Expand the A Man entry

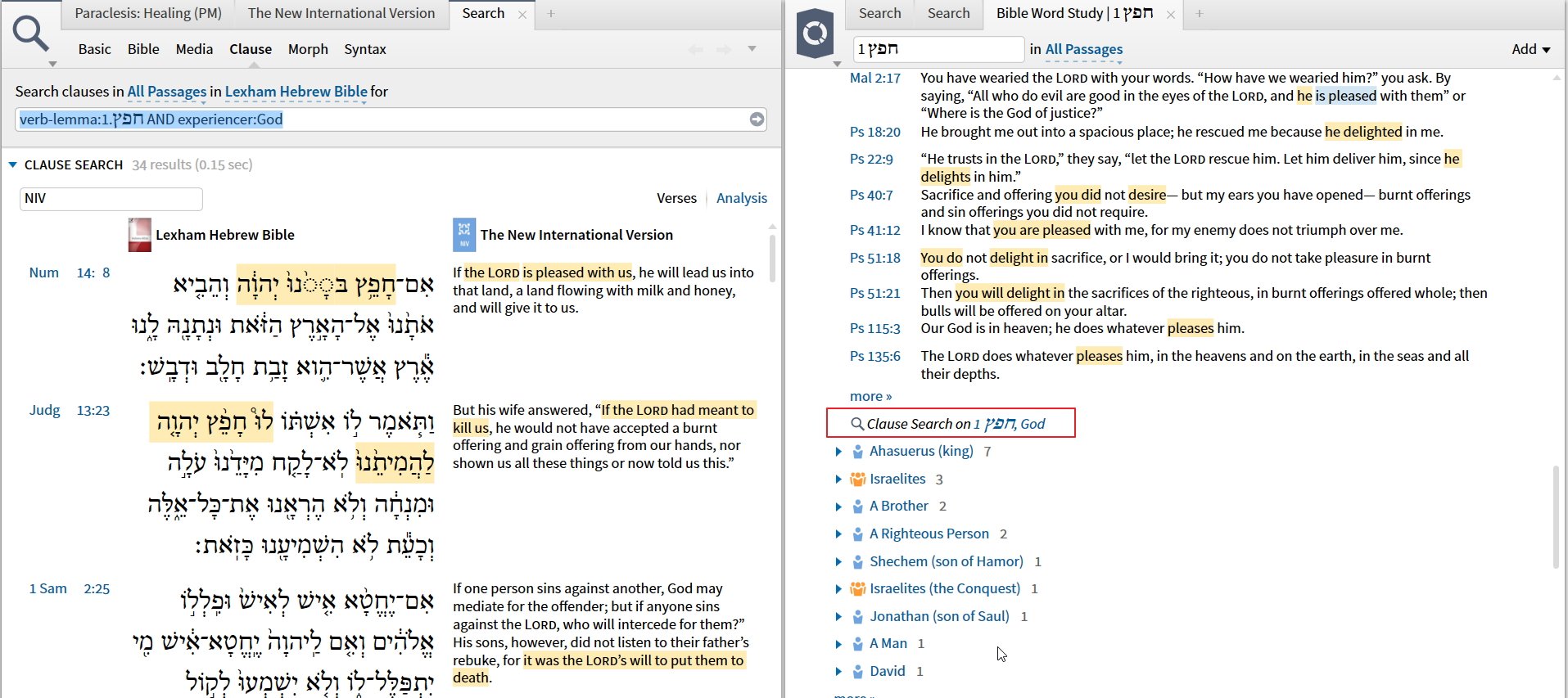(x=838, y=644)
